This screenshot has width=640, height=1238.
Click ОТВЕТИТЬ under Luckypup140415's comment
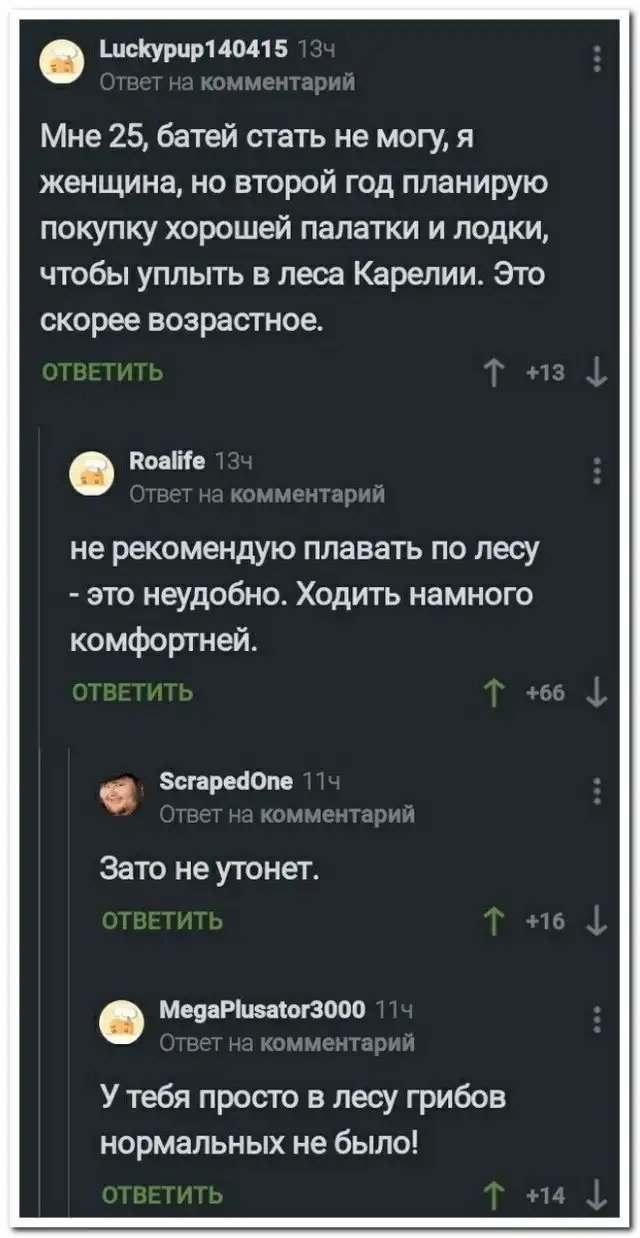coord(103,374)
